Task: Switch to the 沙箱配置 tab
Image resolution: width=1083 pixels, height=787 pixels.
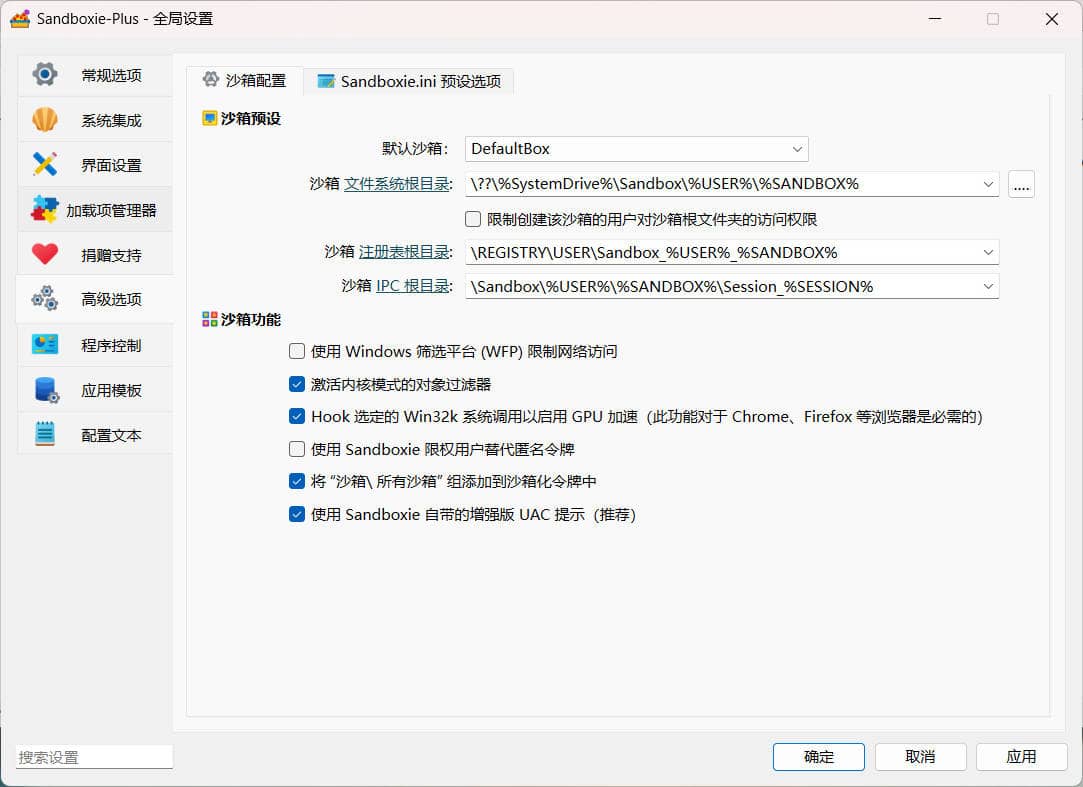Action: point(245,81)
